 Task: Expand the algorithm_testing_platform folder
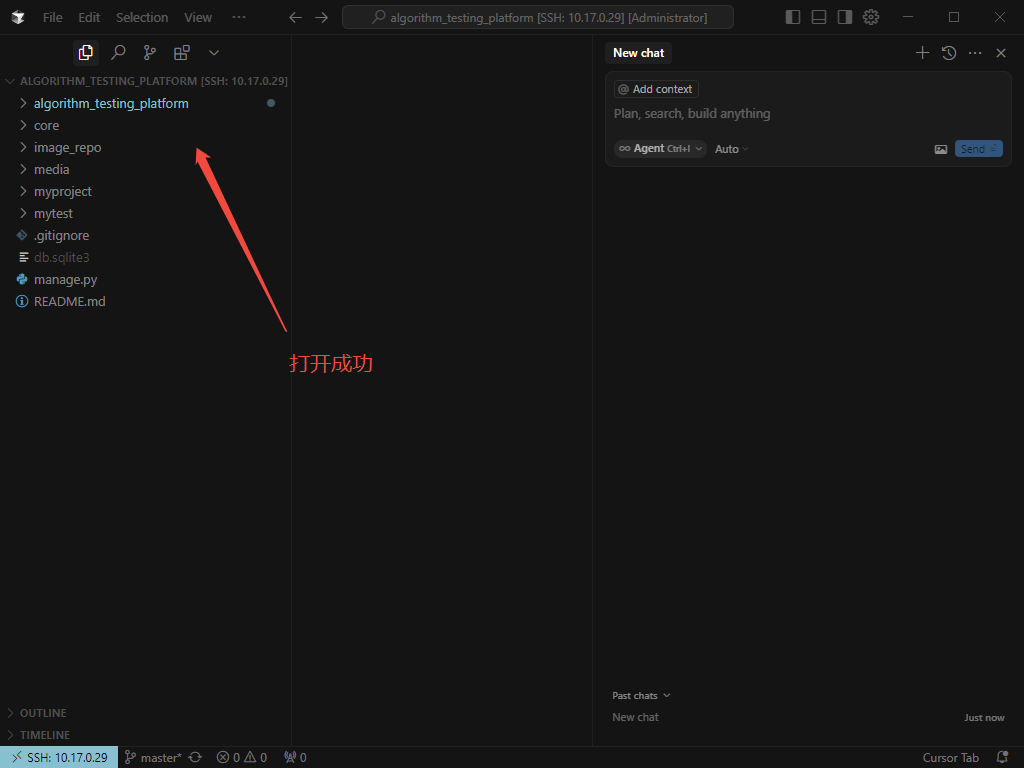(x=146, y=103)
